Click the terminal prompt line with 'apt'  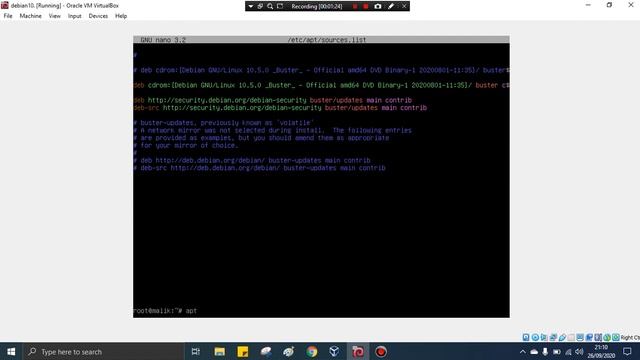coord(165,311)
